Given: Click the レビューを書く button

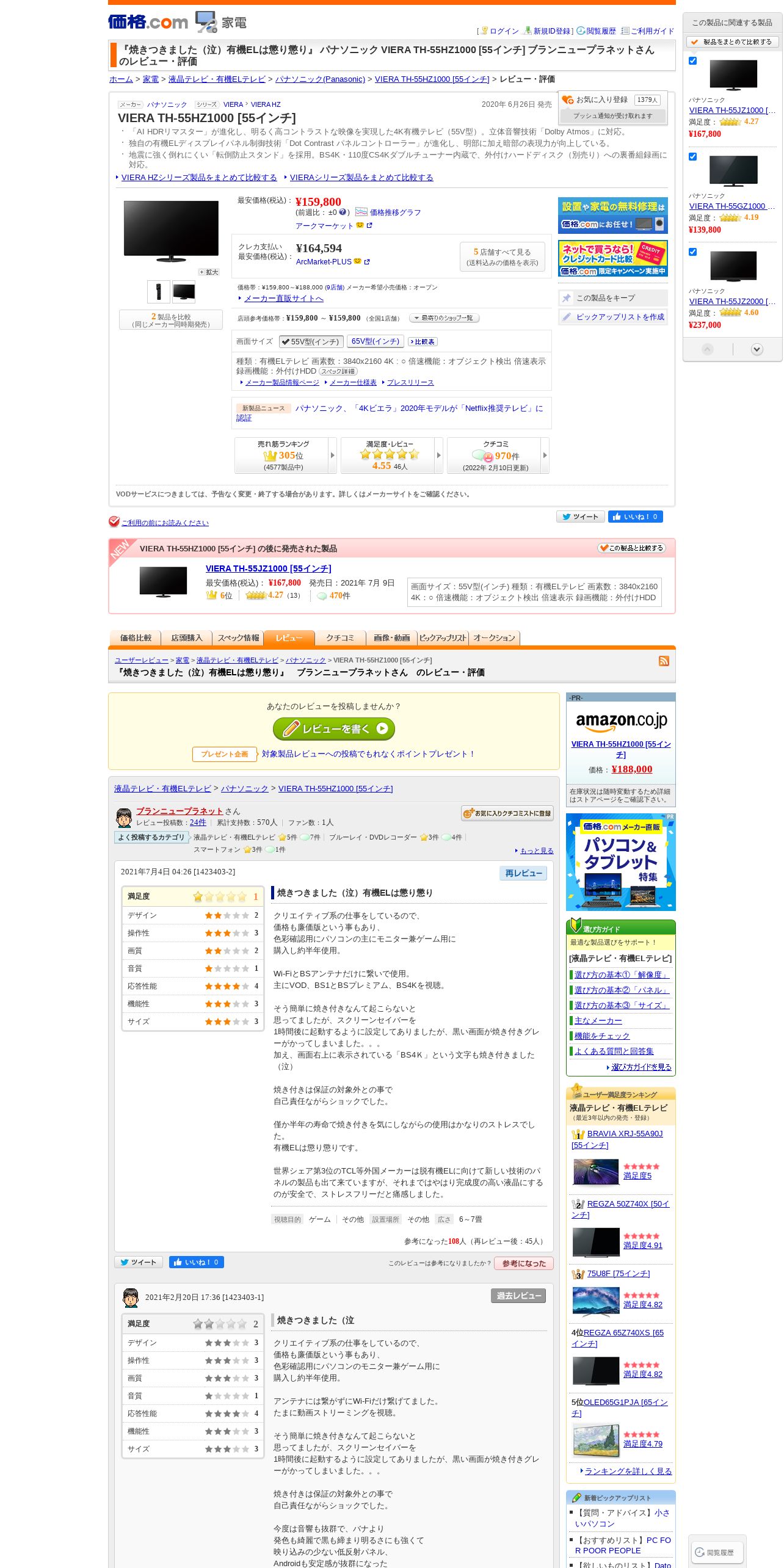Looking at the screenshot, I should click(334, 728).
